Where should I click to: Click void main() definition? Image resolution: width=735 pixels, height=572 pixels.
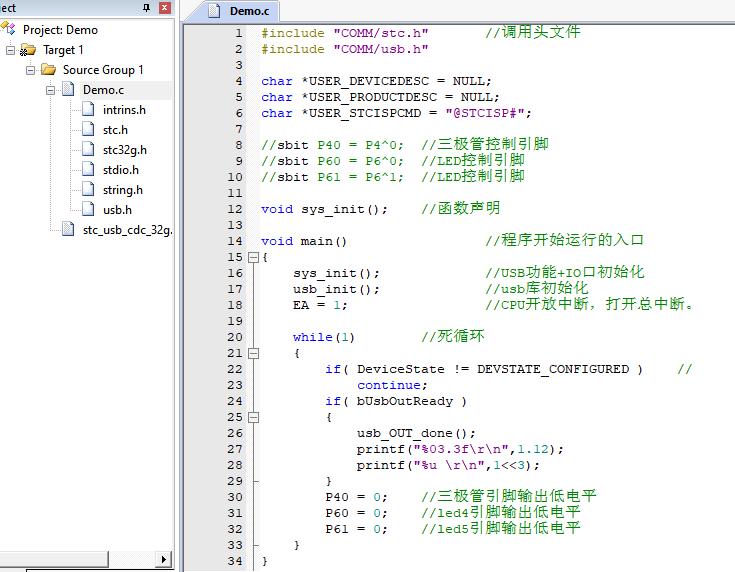pos(304,241)
